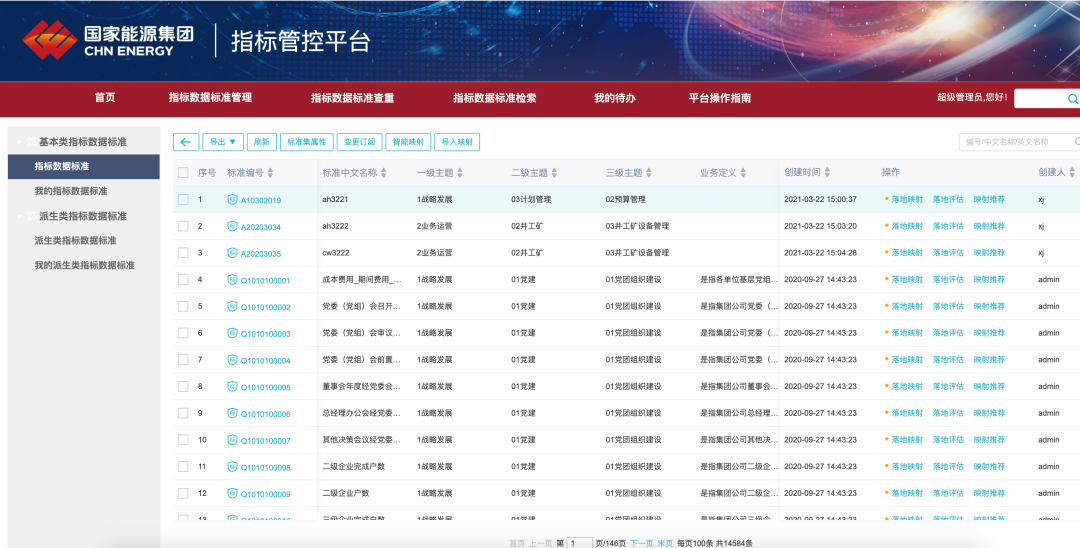Open the 指标数据标准管理 nav menu
Screen dimensions: 1080x548
(x=210, y=98)
